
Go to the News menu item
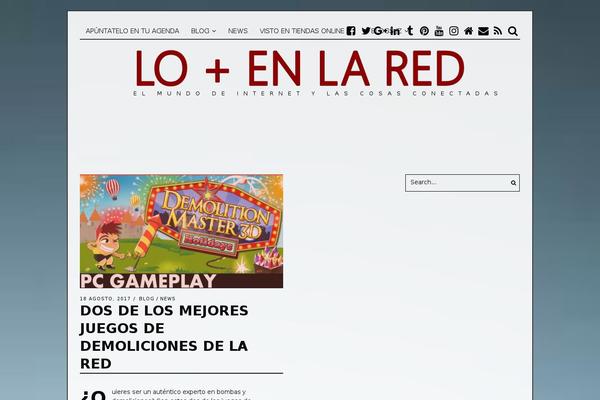238,31
